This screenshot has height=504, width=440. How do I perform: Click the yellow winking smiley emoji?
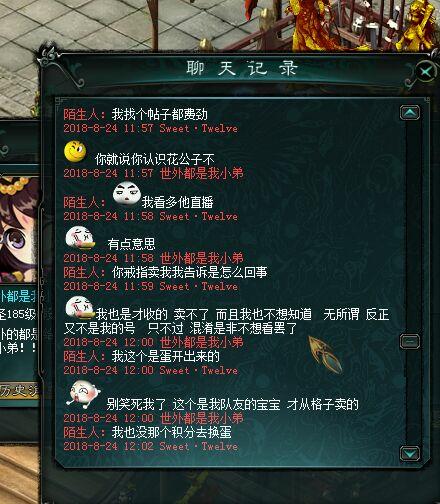(75, 151)
